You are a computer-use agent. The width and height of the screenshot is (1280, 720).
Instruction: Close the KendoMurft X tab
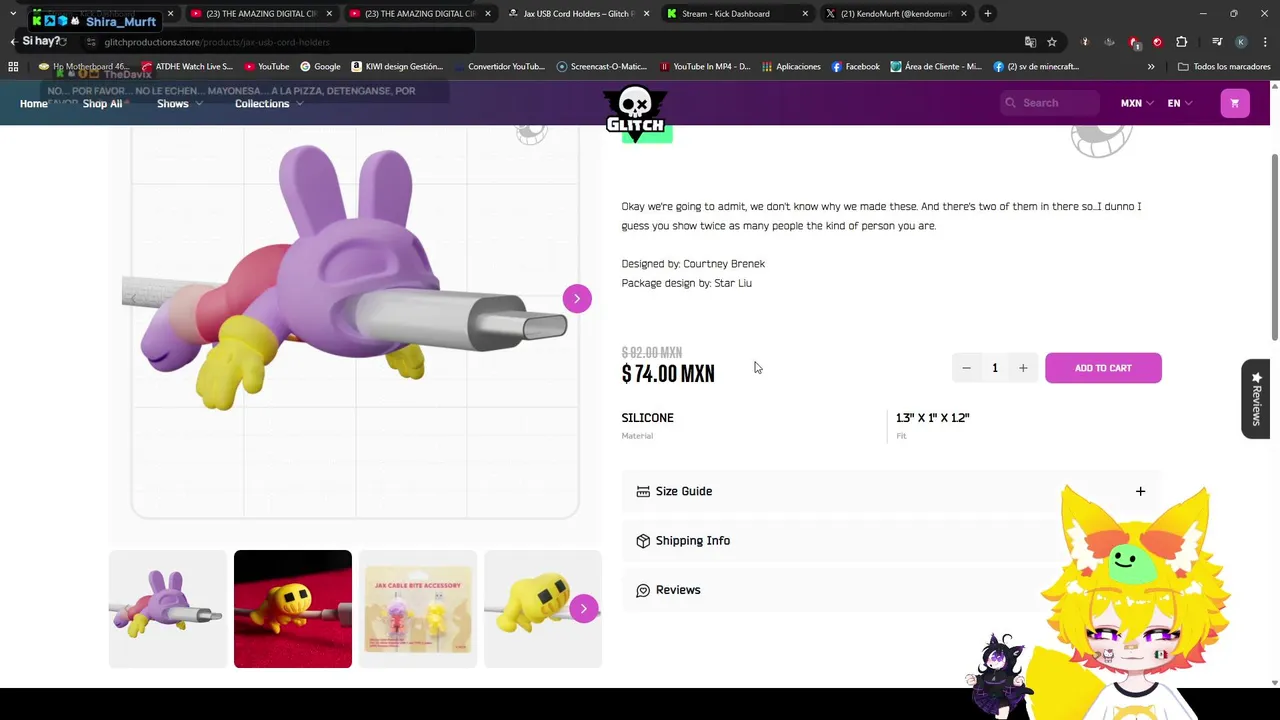pyautogui.click(x=964, y=14)
